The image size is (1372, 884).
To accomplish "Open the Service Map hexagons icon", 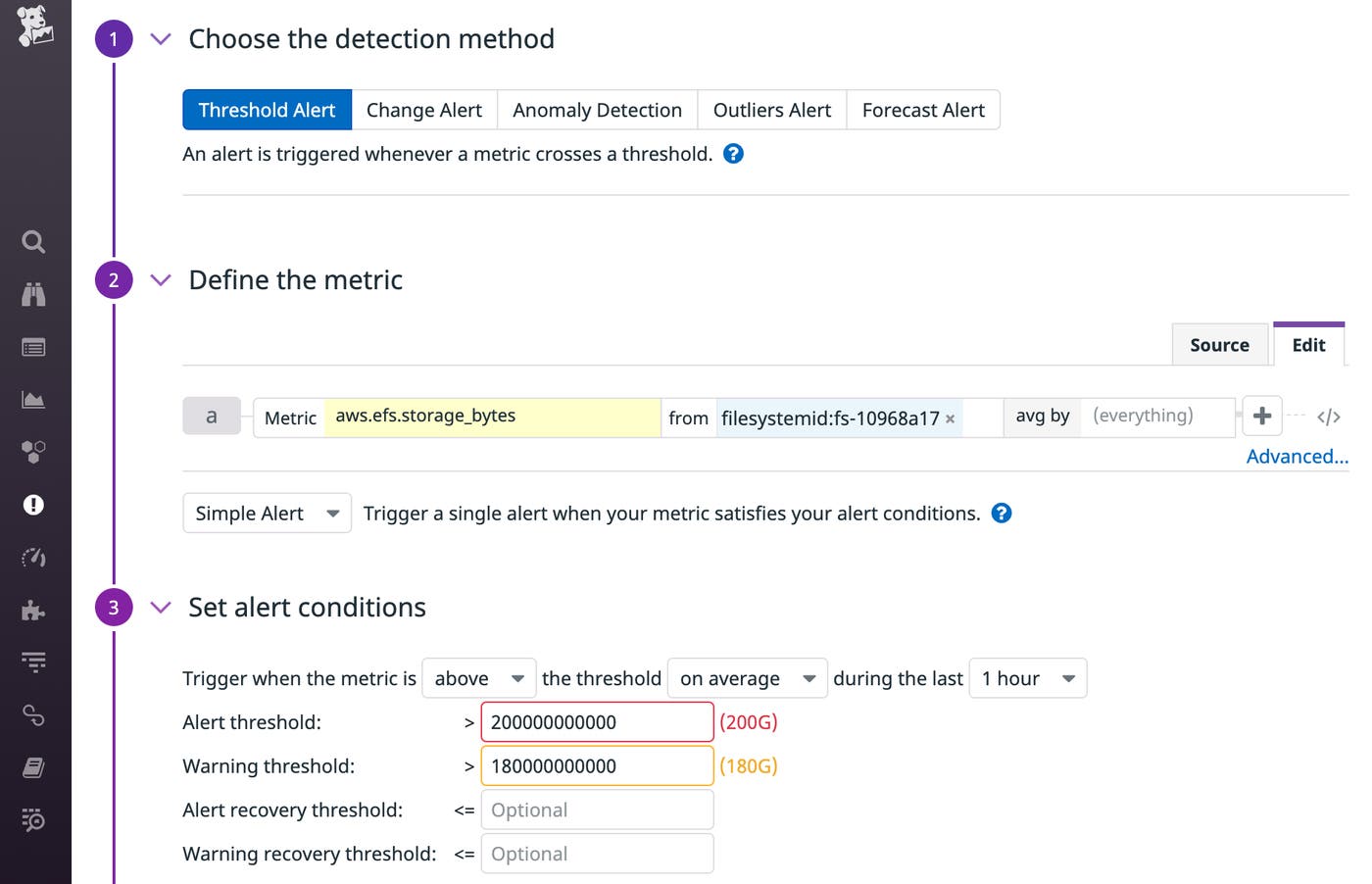I will coord(33,452).
